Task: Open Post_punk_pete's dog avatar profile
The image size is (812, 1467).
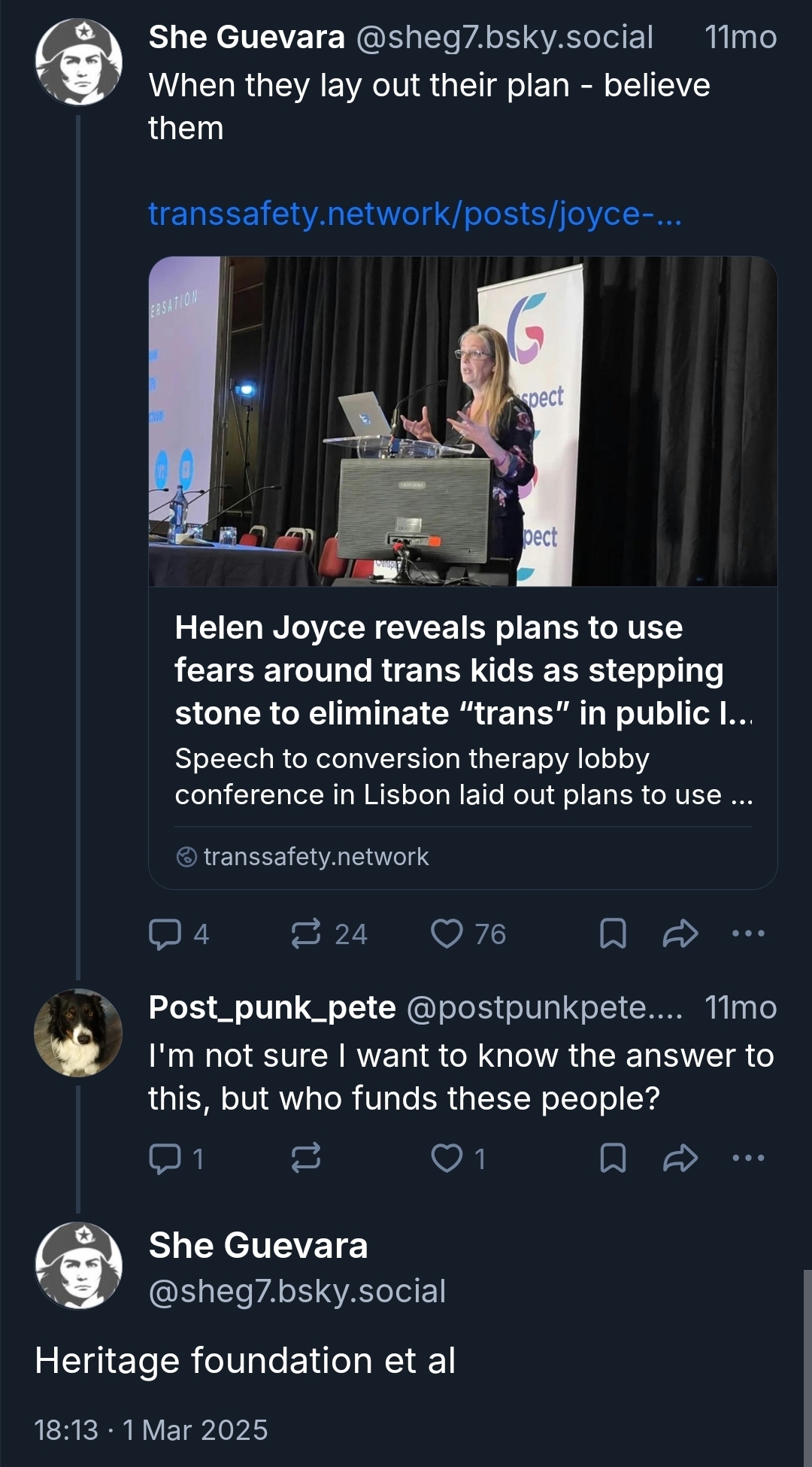Action: click(x=78, y=1032)
